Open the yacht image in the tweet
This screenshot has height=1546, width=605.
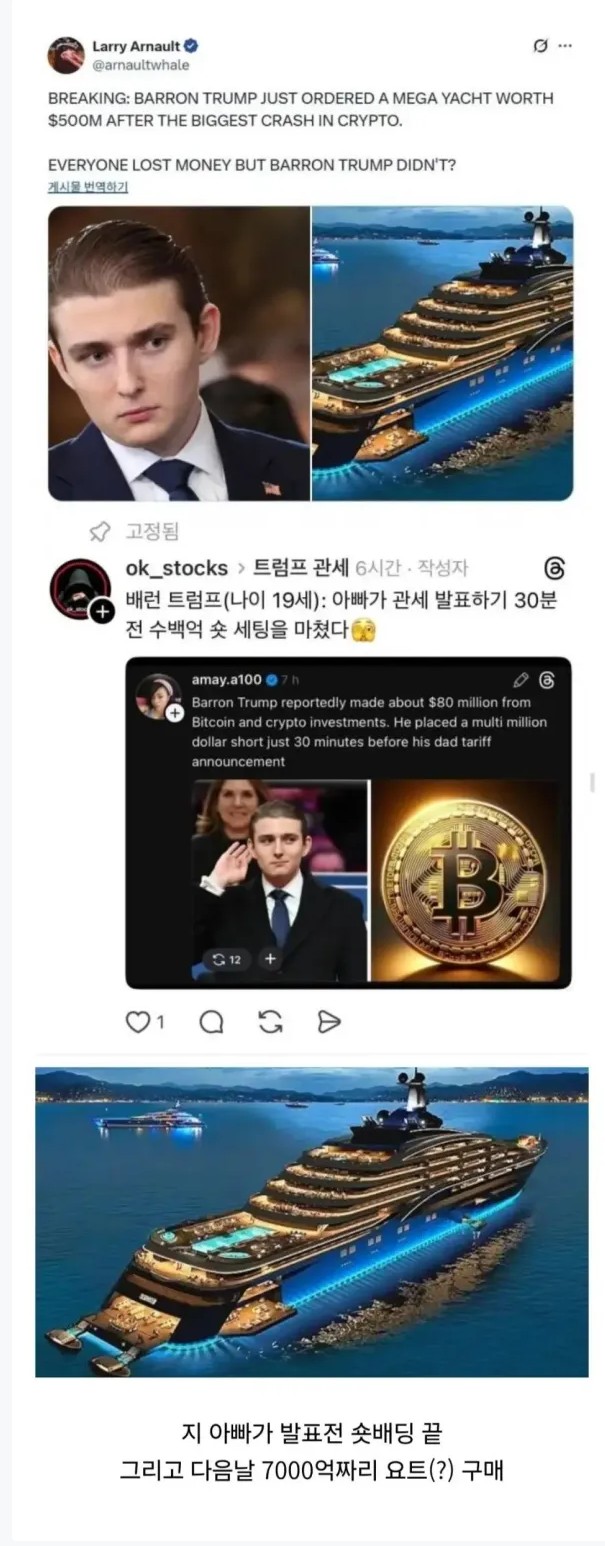[443, 353]
